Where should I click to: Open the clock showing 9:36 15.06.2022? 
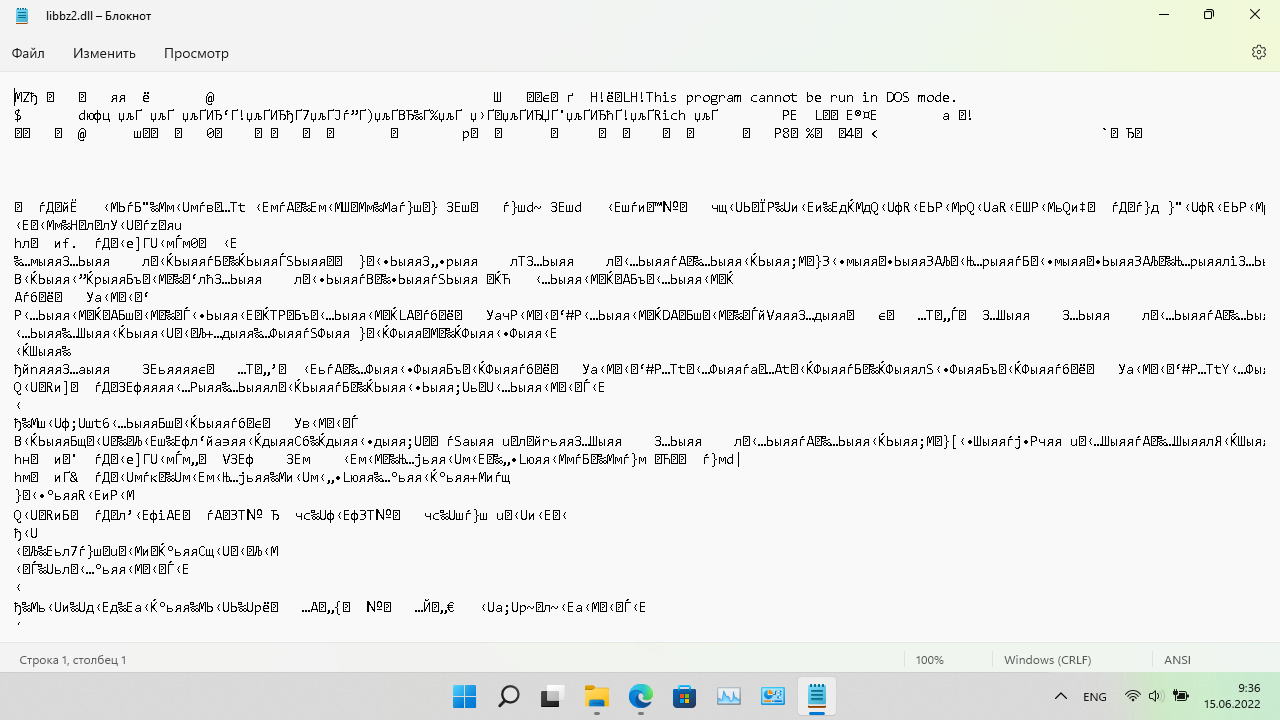1232,696
